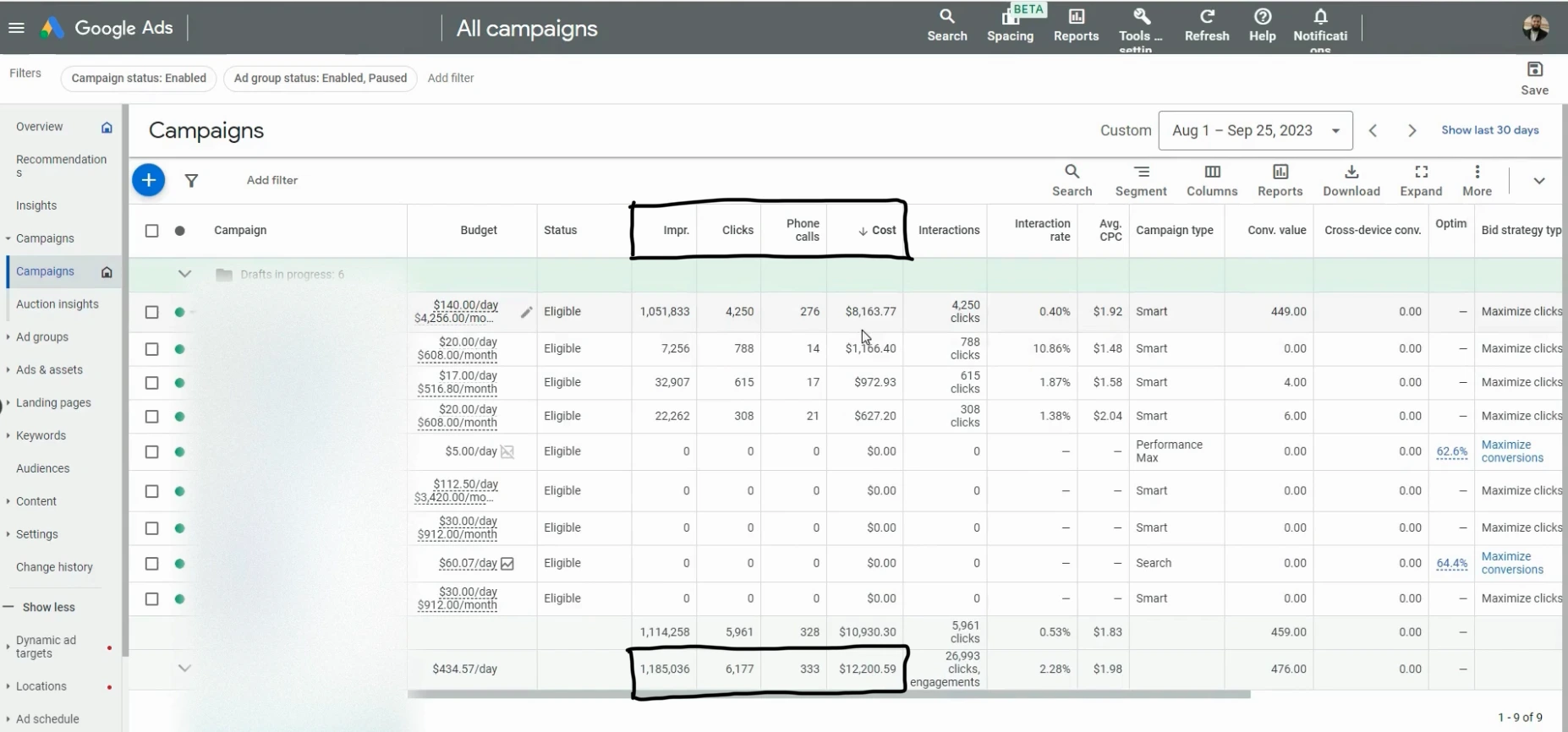
Task: Go to next date range
Action: [x=1412, y=131]
